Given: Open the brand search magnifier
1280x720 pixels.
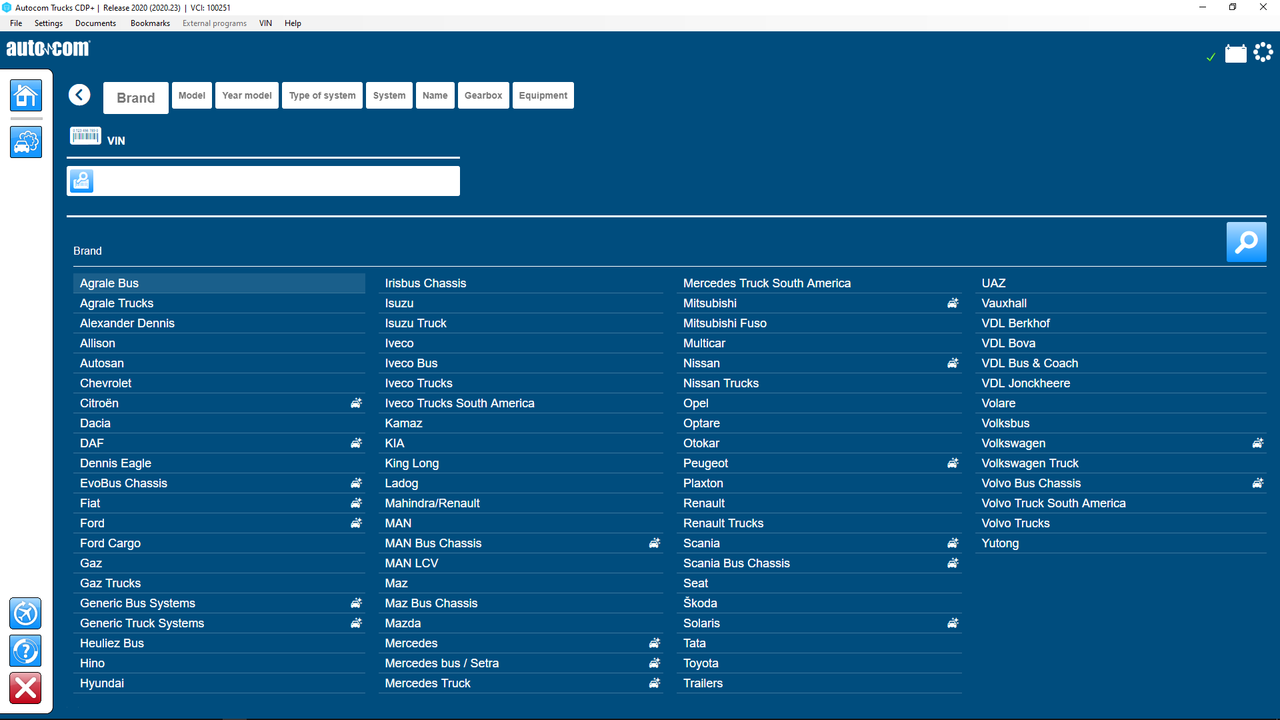Looking at the screenshot, I should 1246,243.
